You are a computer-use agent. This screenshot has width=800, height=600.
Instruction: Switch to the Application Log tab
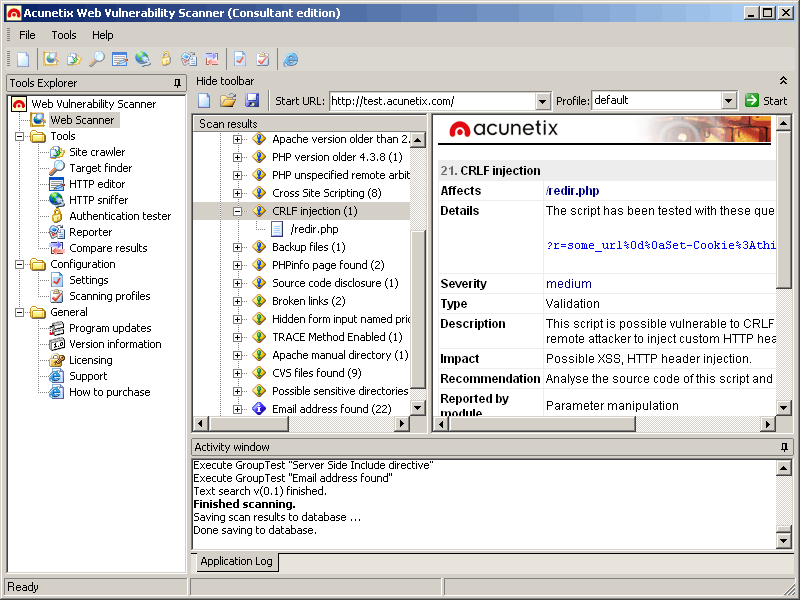(236, 561)
